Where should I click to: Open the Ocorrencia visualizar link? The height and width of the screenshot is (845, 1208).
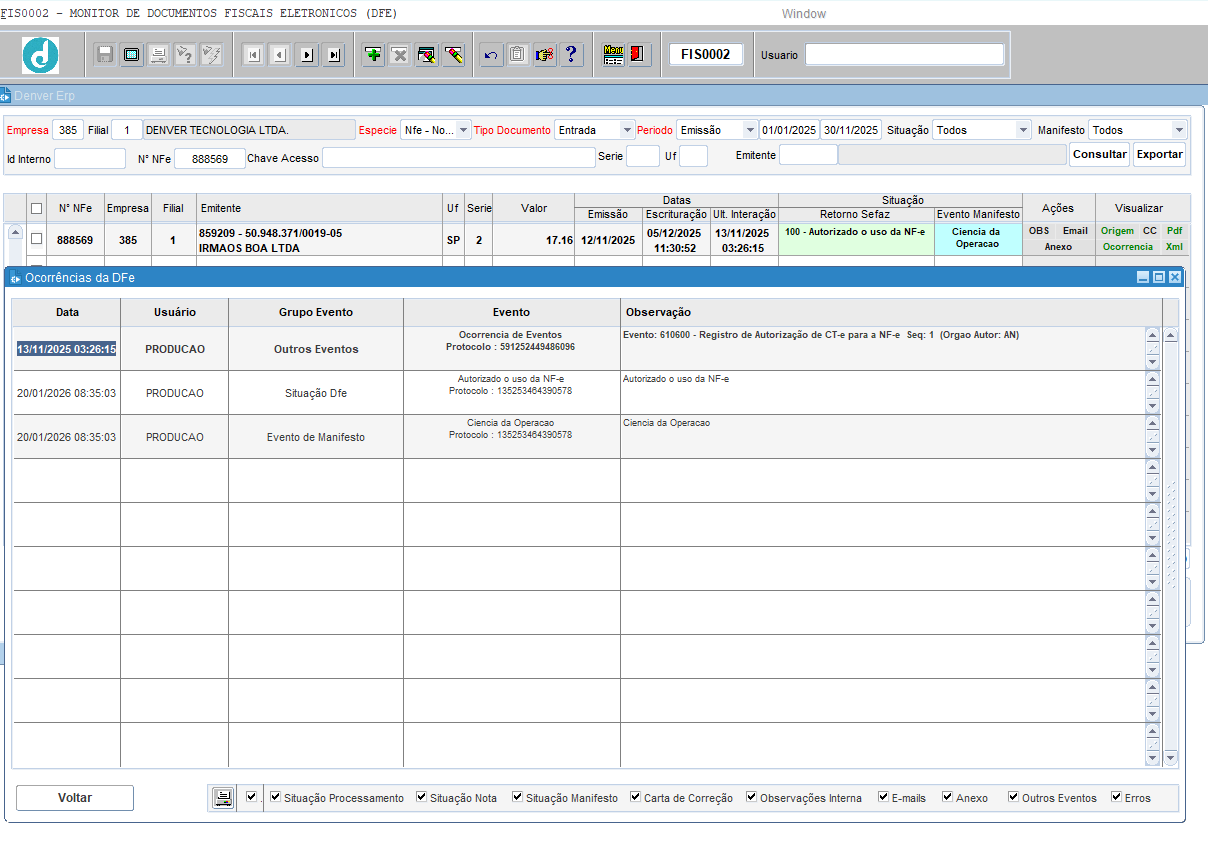pos(1127,246)
